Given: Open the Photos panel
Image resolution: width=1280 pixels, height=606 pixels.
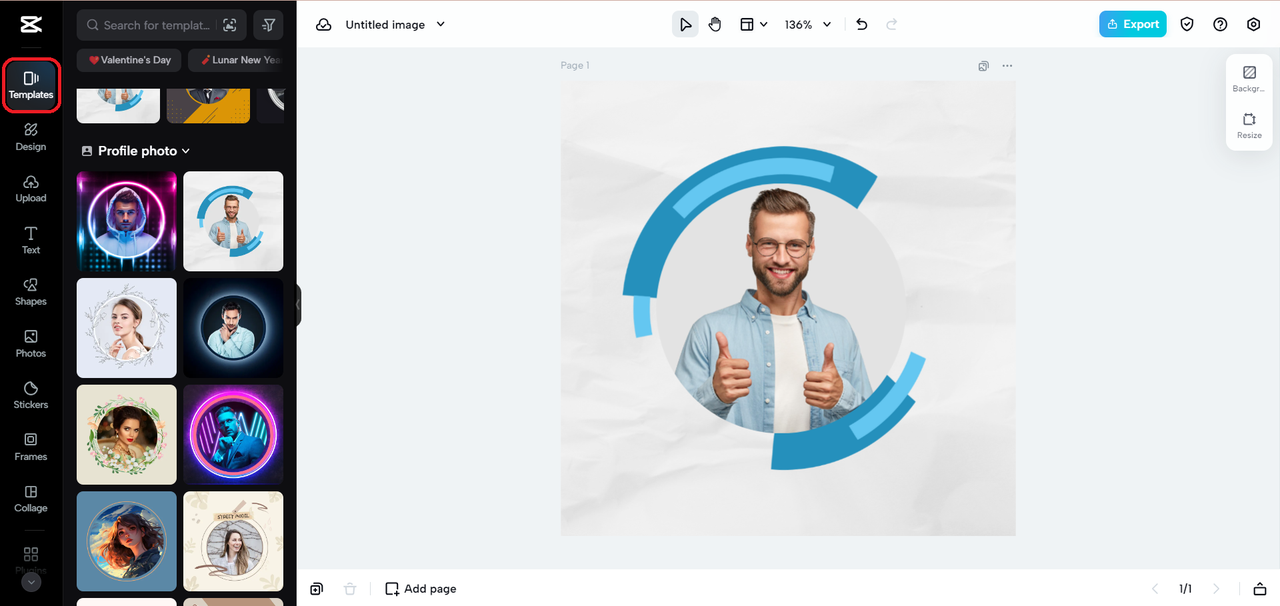Looking at the screenshot, I should (31, 344).
